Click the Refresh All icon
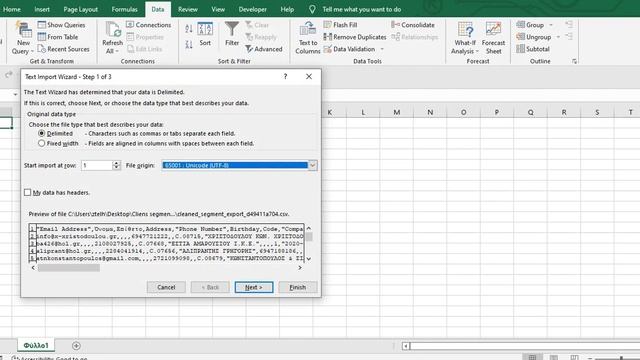Viewport: 640px width, 360px height. click(112, 38)
